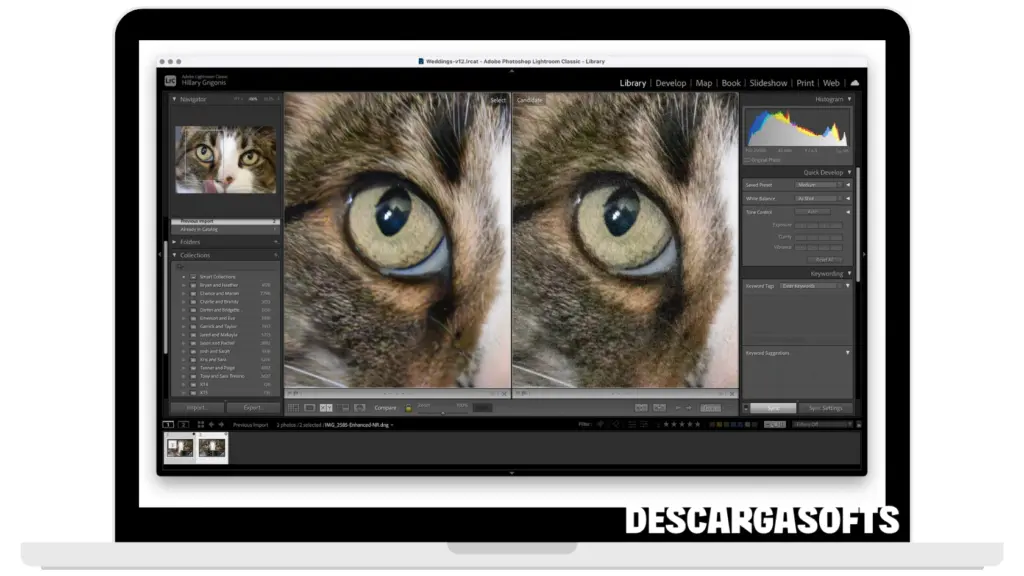Switch to the Slideshow module
The height and width of the screenshot is (576, 1024).
[768, 83]
